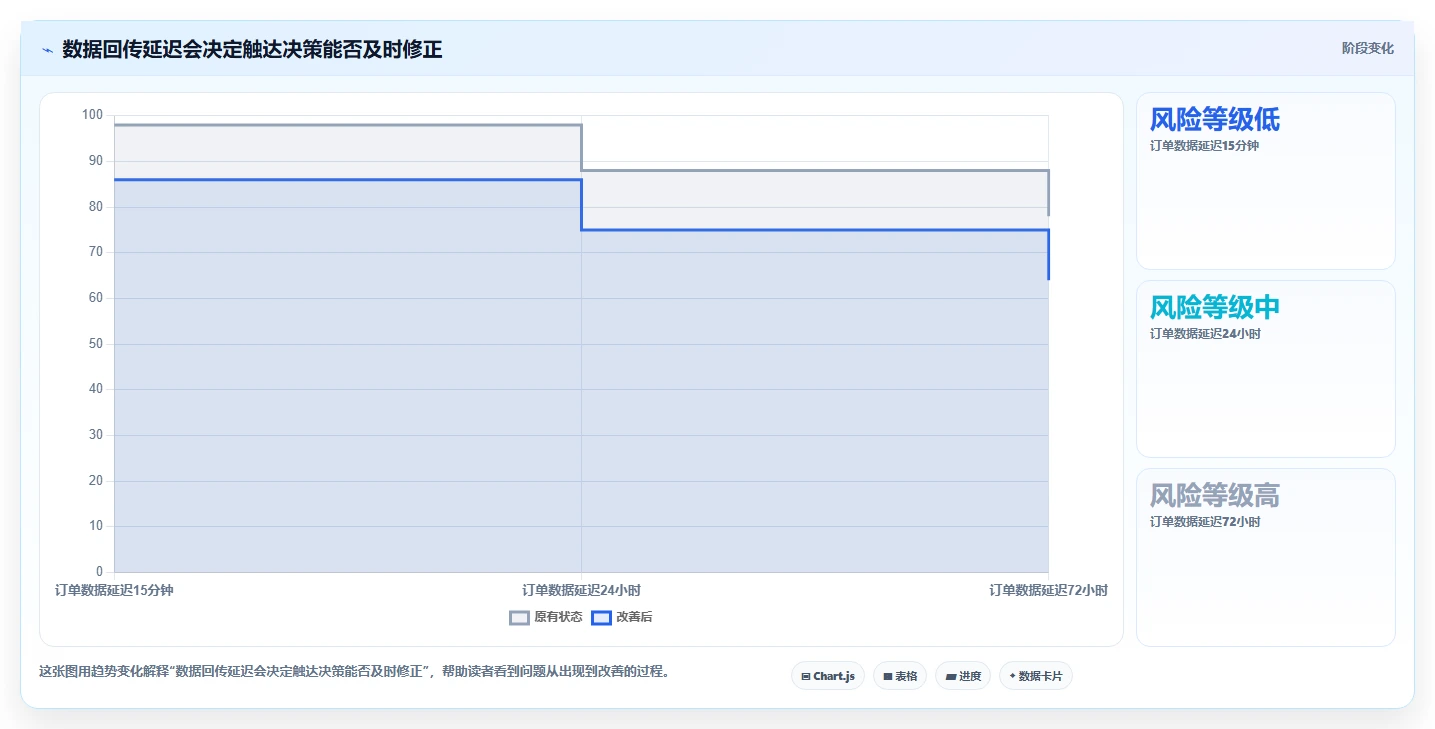Open the 风险等级高 card
Screen dimensions: 1435x729
pos(1266,557)
